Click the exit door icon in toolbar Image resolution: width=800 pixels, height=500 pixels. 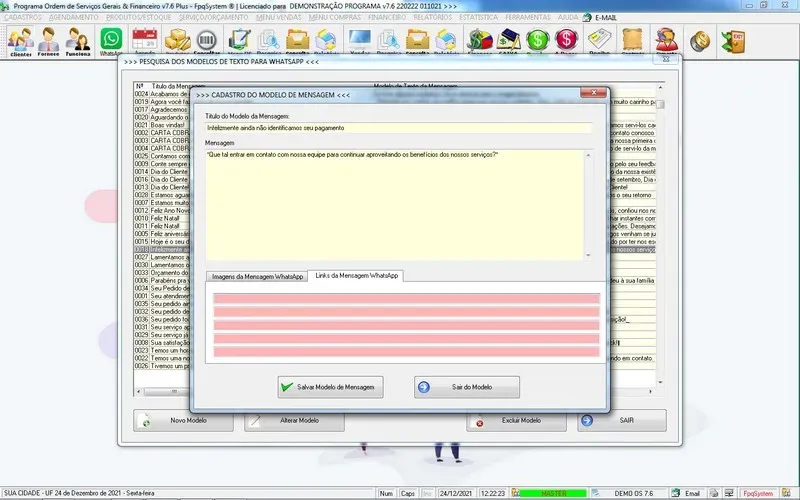pos(738,41)
